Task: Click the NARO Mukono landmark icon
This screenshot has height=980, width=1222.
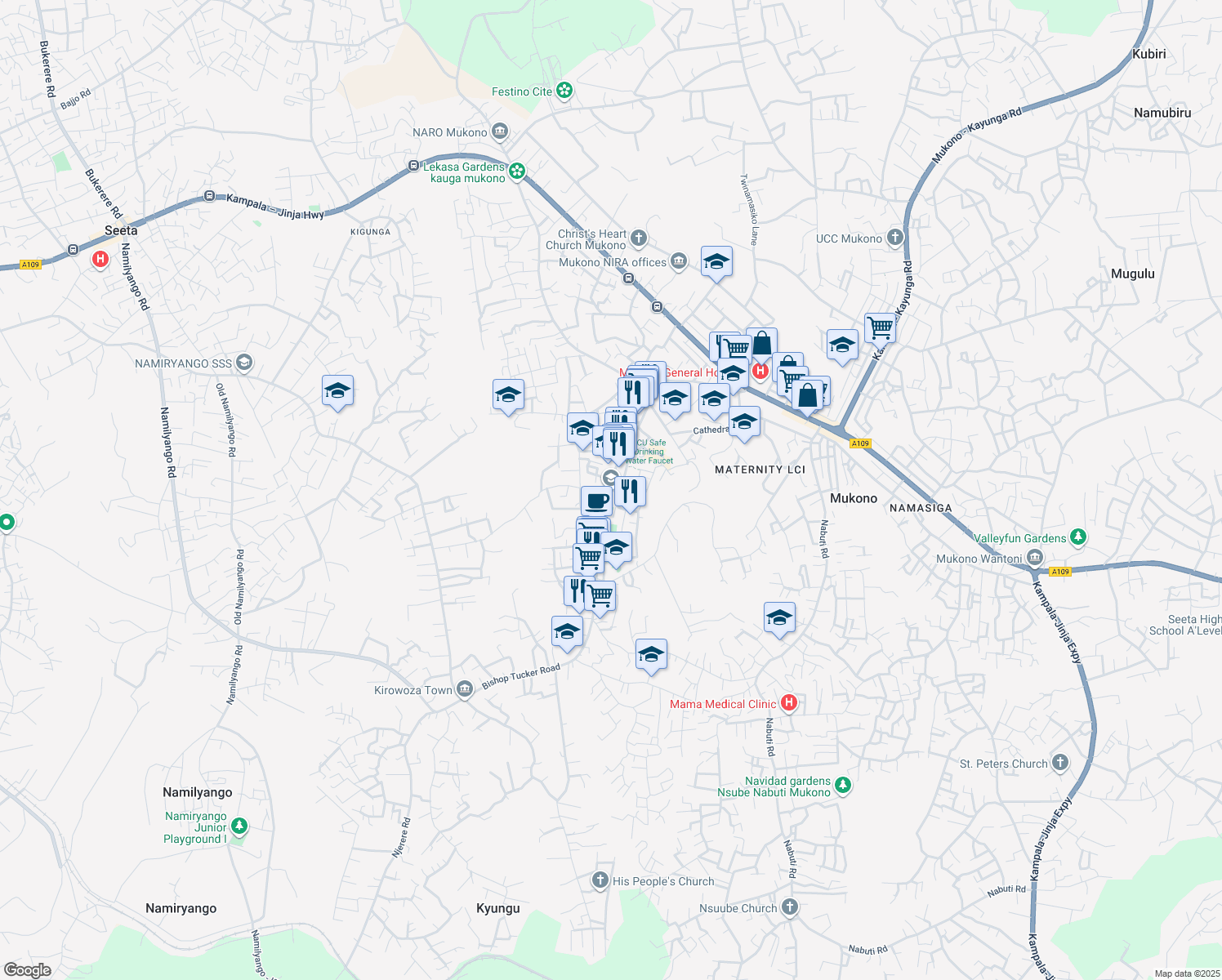Action: [500, 129]
